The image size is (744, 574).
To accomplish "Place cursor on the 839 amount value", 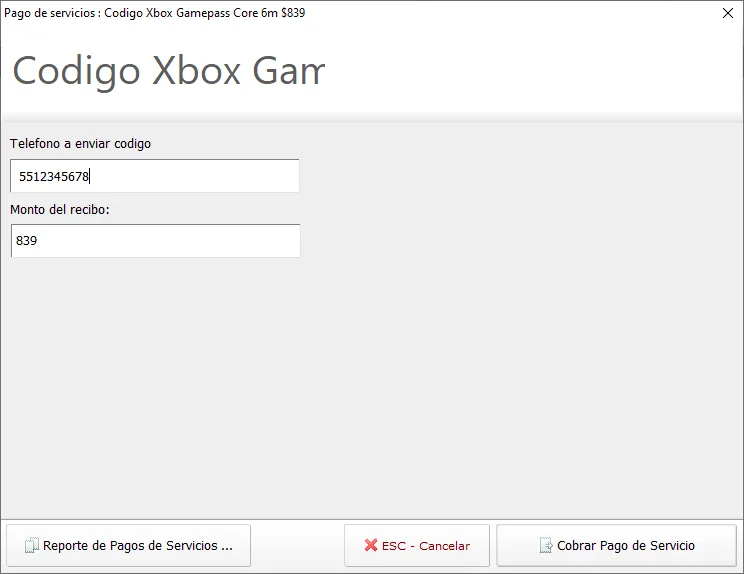I will [x=27, y=241].
